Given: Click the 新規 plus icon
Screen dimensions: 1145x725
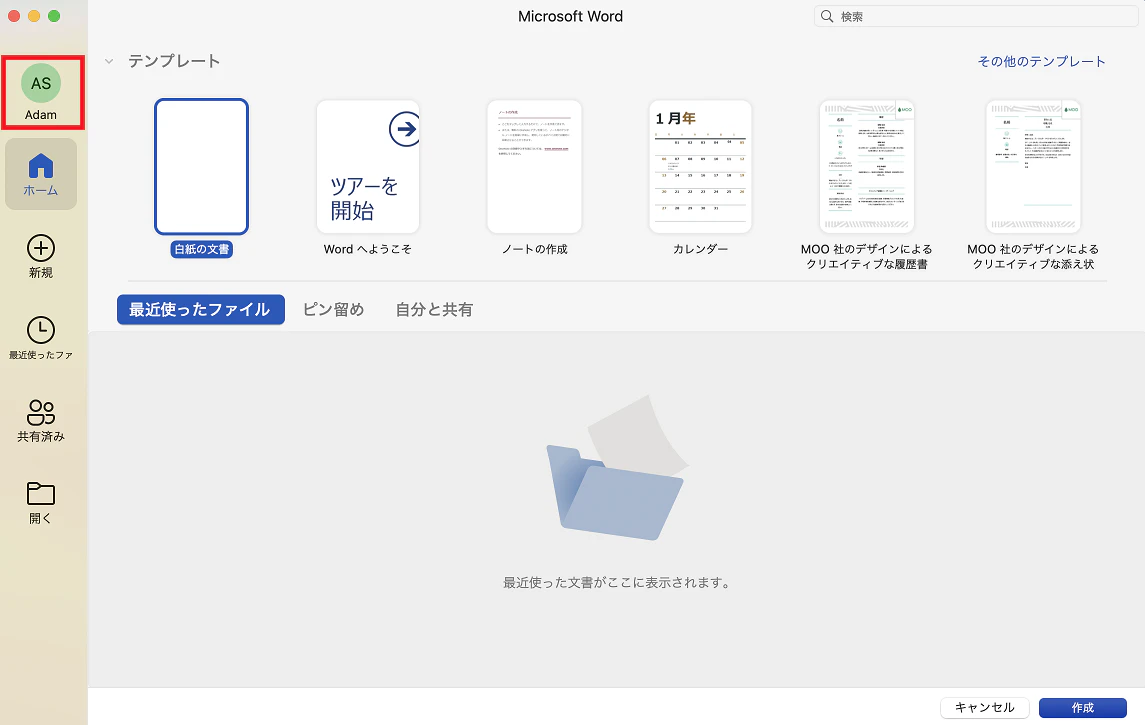Looking at the screenshot, I should (x=41, y=248).
